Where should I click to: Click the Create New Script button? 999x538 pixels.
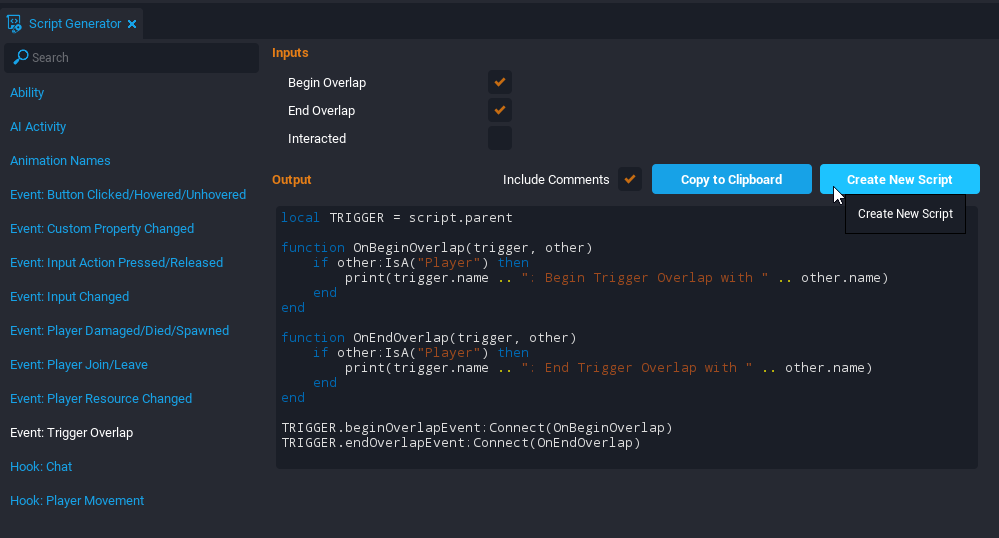click(899, 179)
